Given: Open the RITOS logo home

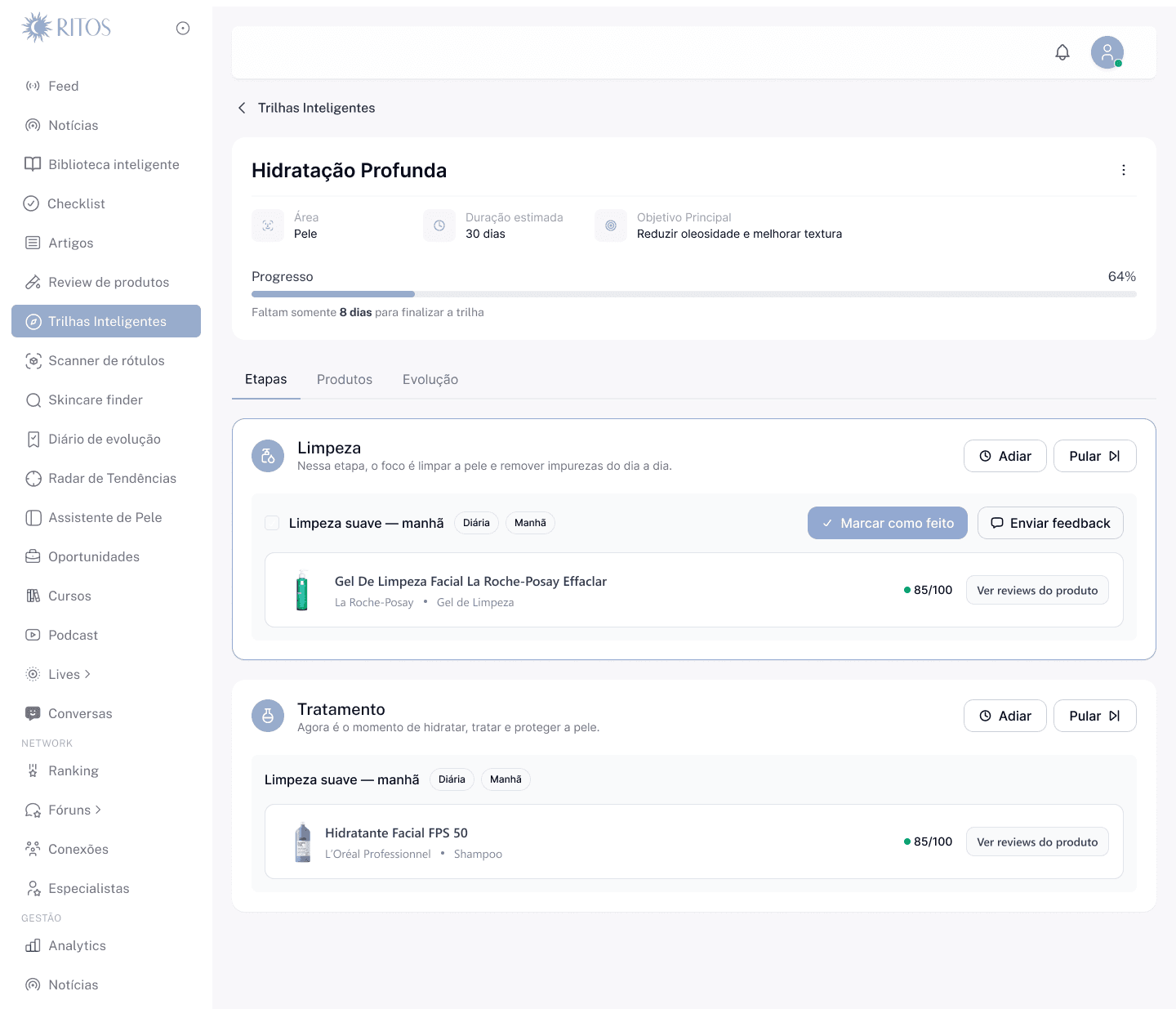Looking at the screenshot, I should point(66,27).
